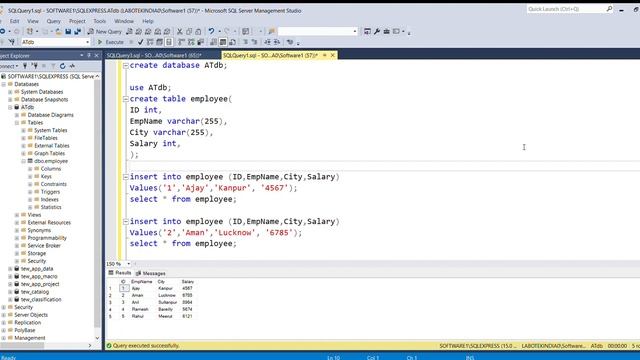Select the tew_catalog database

coord(35,292)
